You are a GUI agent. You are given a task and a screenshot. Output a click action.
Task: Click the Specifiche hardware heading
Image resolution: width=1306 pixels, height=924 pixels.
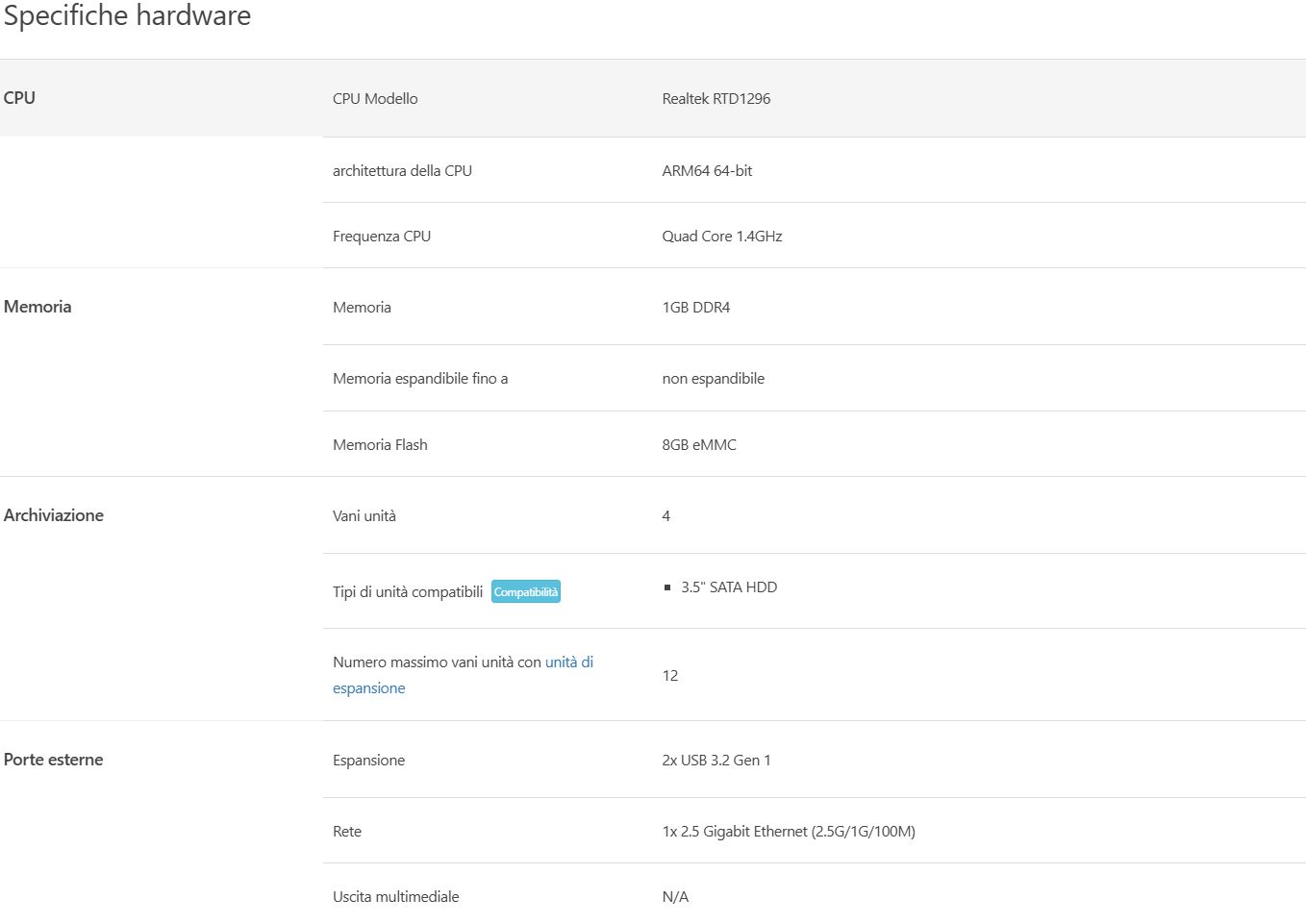(x=127, y=16)
